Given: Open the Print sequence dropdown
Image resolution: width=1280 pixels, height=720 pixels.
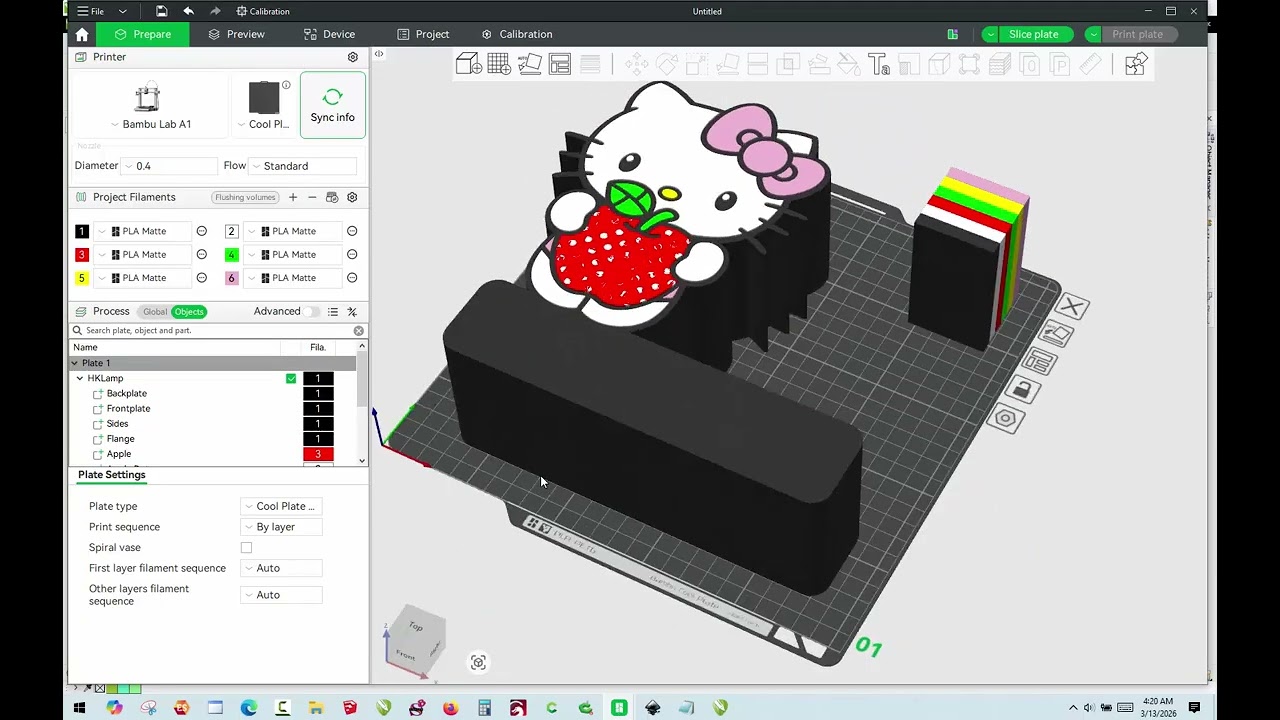Looking at the screenshot, I should click(281, 527).
